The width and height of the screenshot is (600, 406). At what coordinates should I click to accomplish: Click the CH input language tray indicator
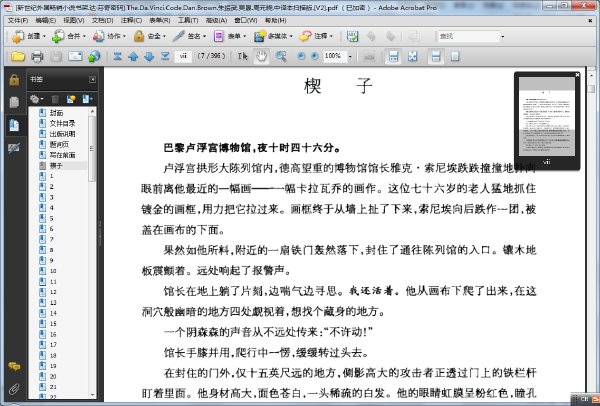pos(584,399)
